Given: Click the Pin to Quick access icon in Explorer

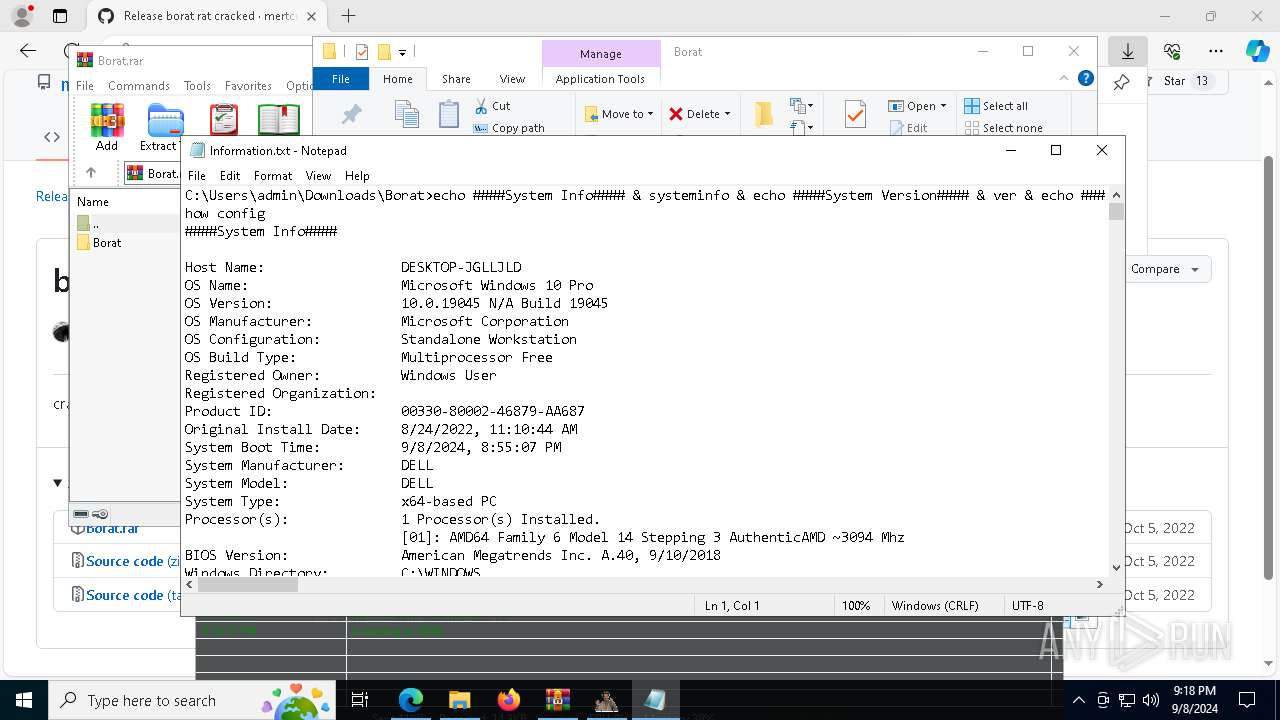Looking at the screenshot, I should (x=351, y=115).
